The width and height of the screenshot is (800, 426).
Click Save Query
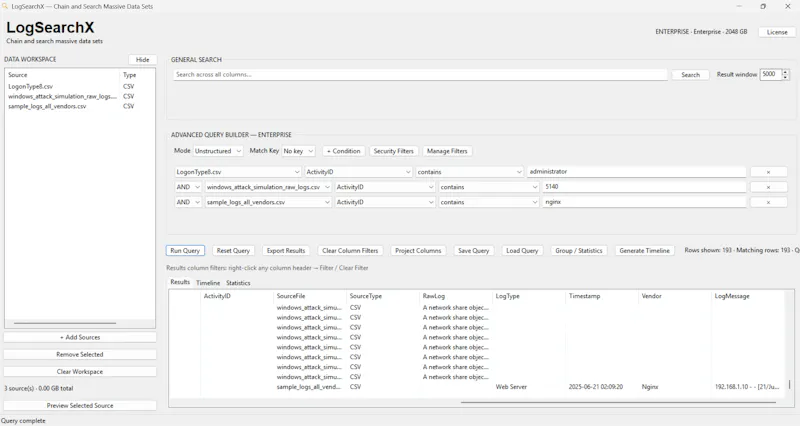(473, 250)
